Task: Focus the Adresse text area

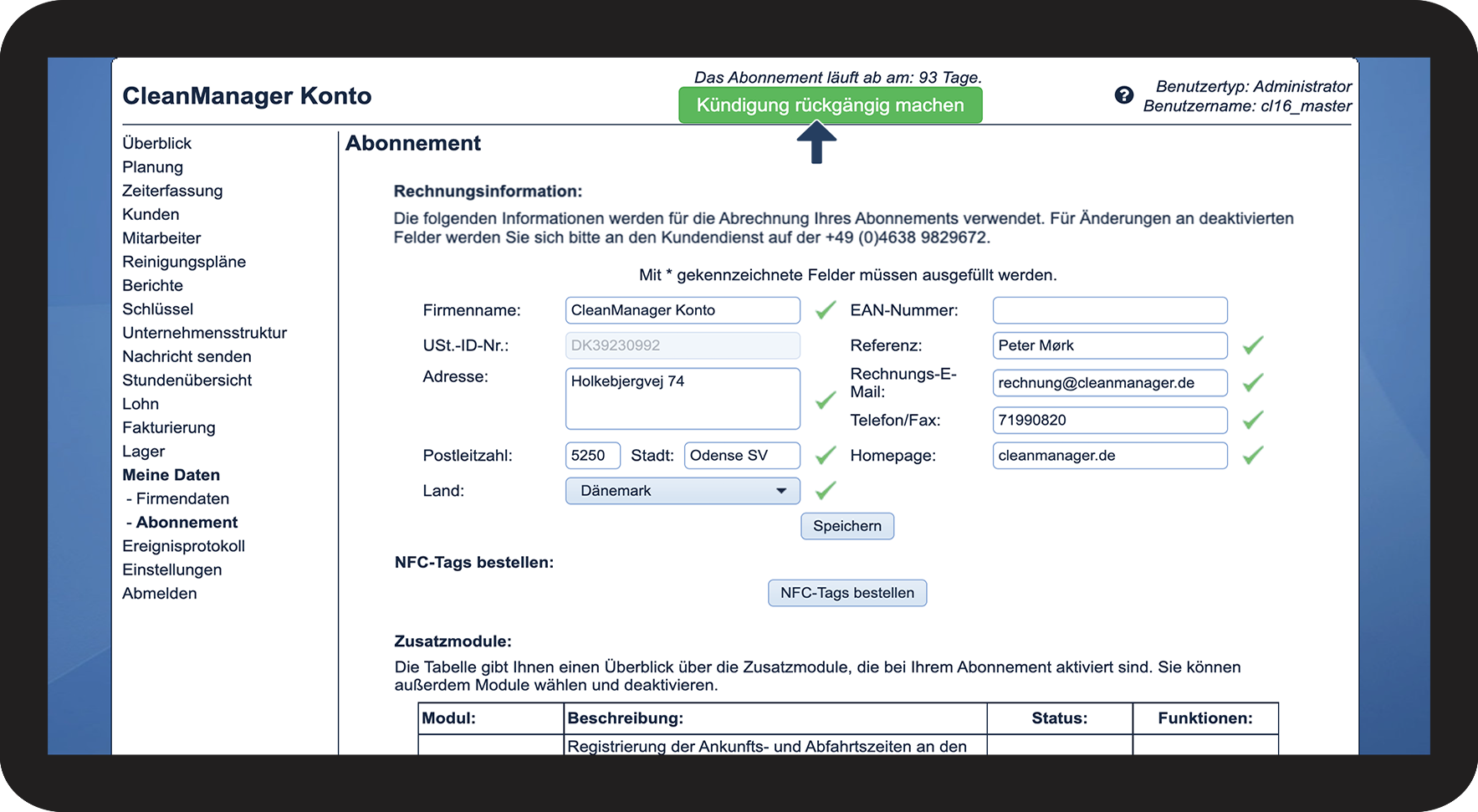Action: [x=683, y=399]
